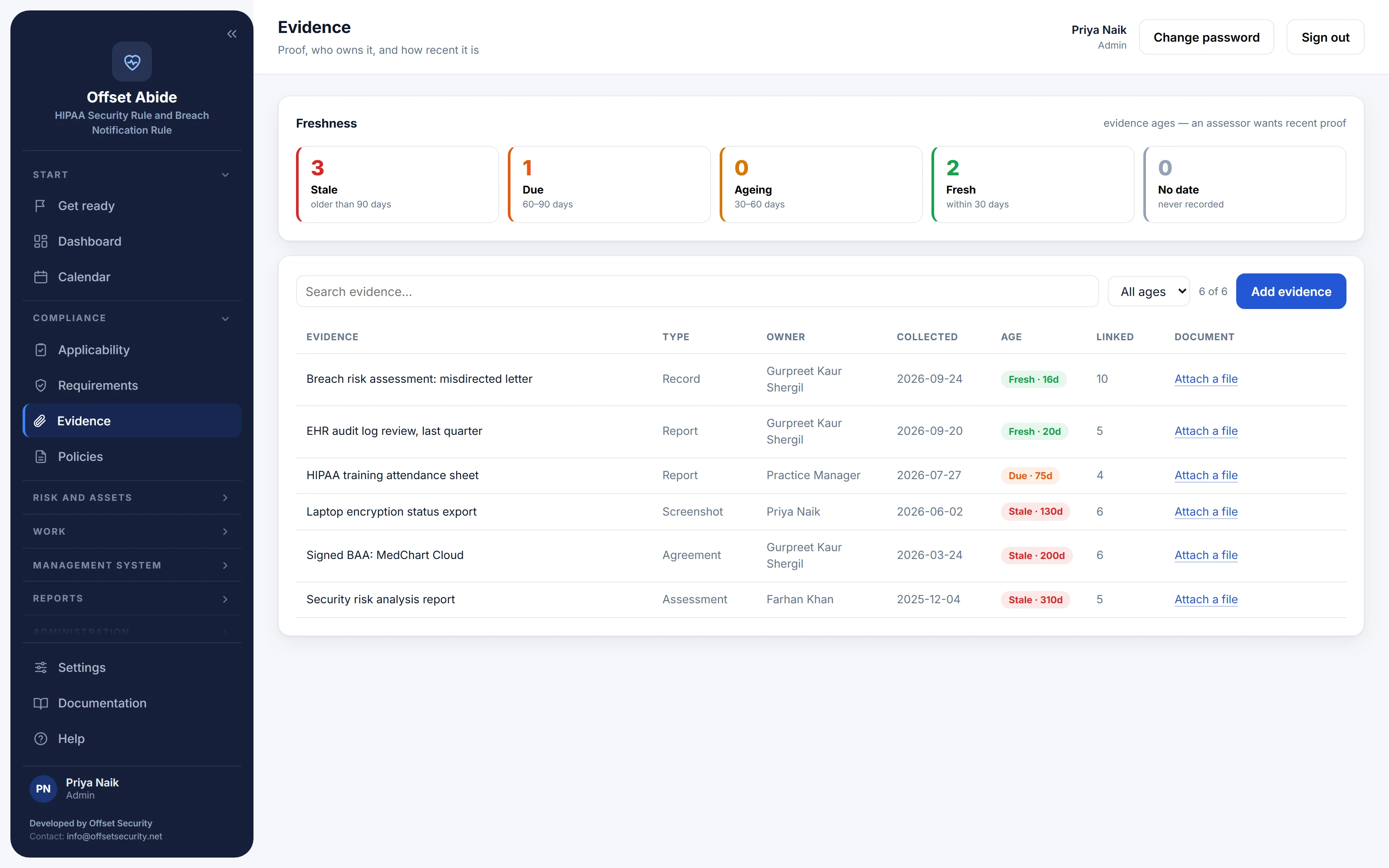Screen dimensions: 1389x868
Task: Go to Requirements page
Action: pos(132,385)
